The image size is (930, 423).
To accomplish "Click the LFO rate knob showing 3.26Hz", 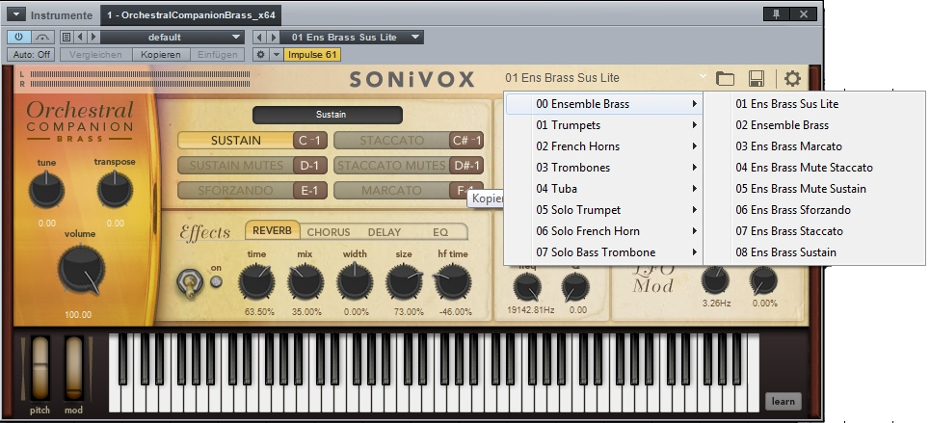I will pyautogui.click(x=715, y=280).
